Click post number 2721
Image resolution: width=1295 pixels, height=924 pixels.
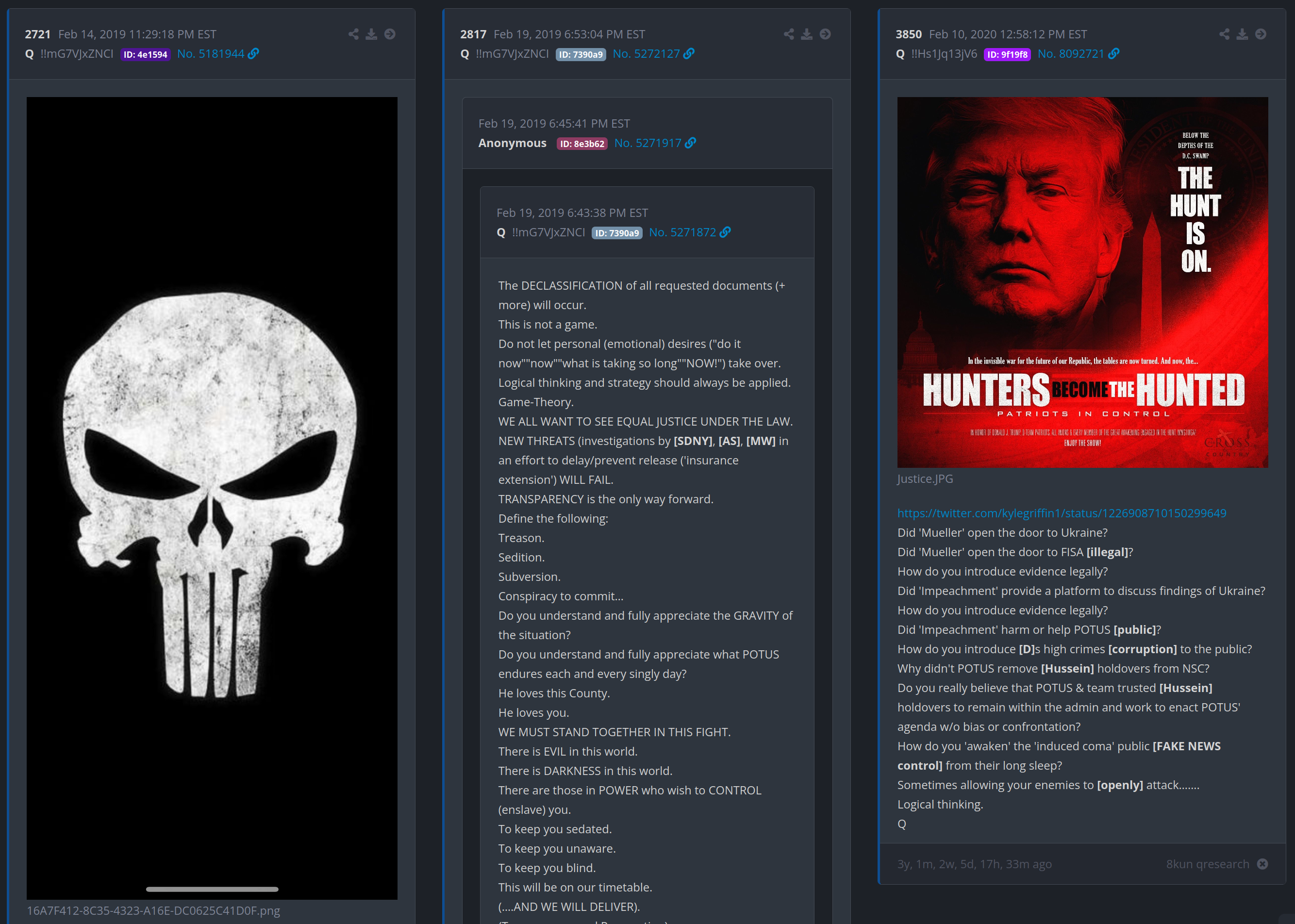pyautogui.click(x=37, y=34)
